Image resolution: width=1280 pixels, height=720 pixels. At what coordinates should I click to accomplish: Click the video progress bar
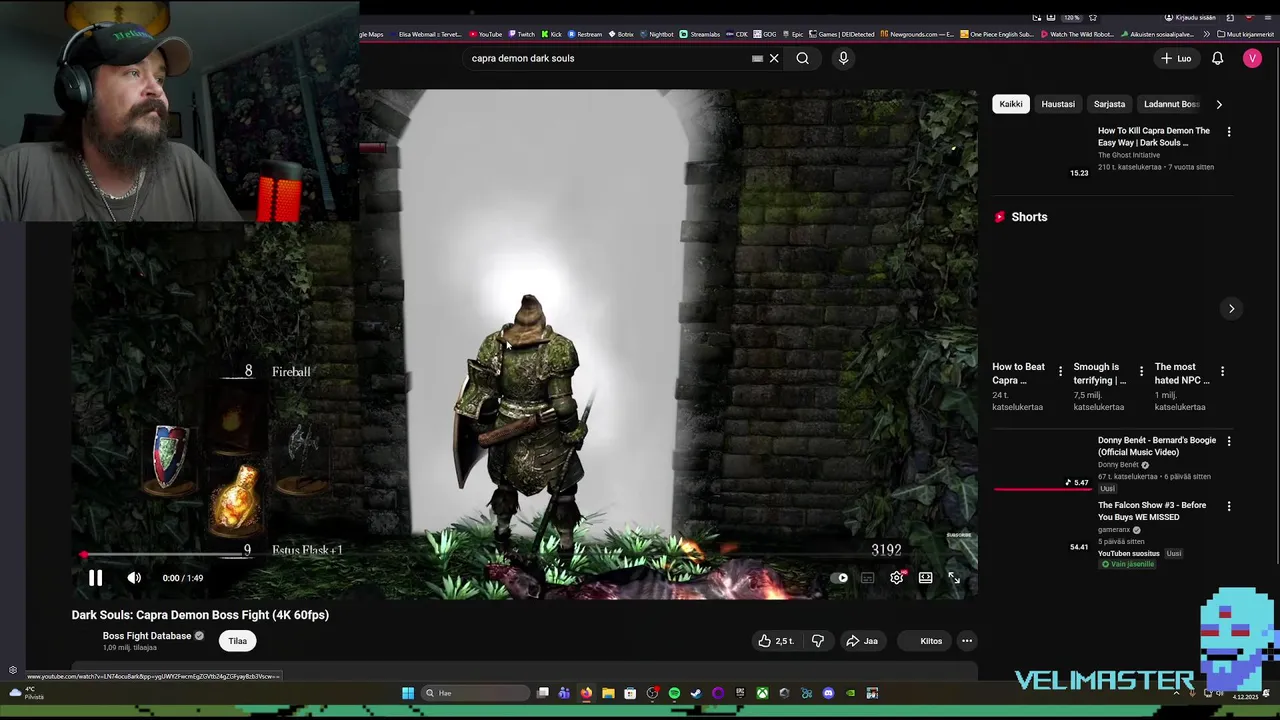(523, 555)
